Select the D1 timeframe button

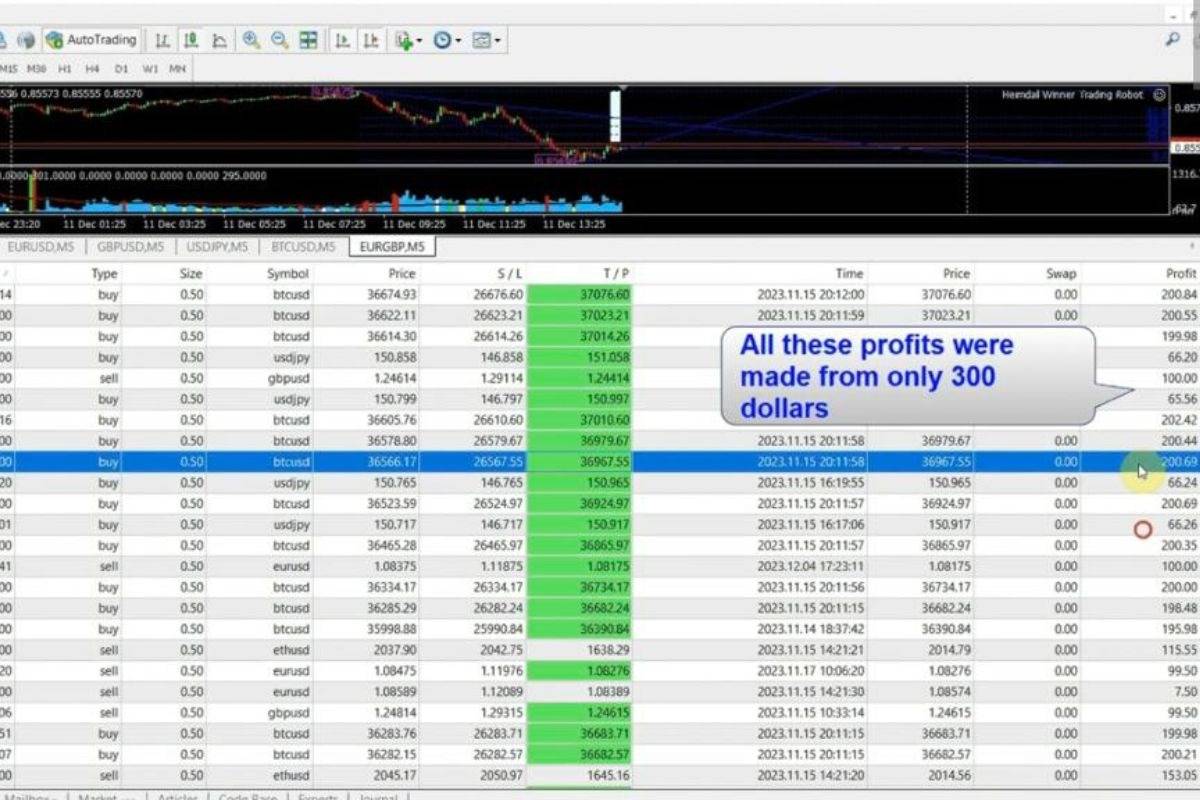(x=121, y=69)
